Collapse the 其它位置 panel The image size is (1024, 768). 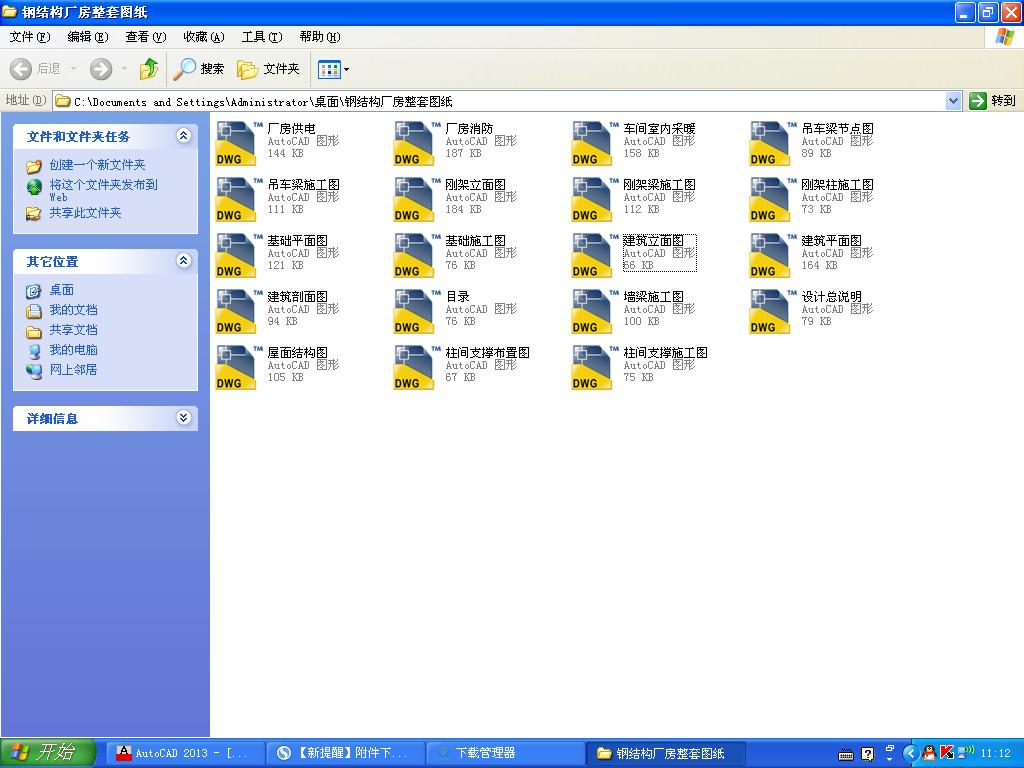pyautogui.click(x=183, y=261)
